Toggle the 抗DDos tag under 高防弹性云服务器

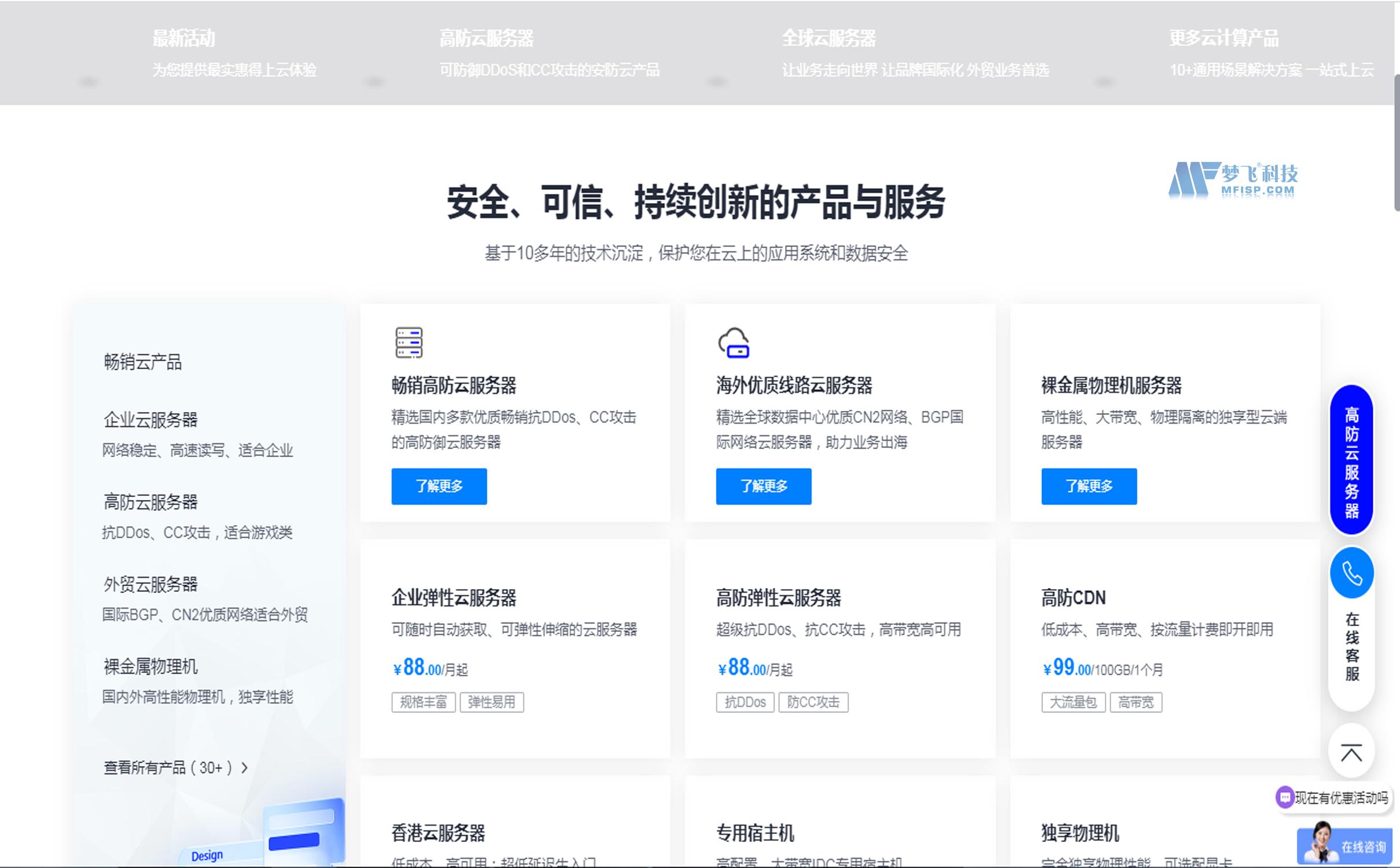(745, 702)
